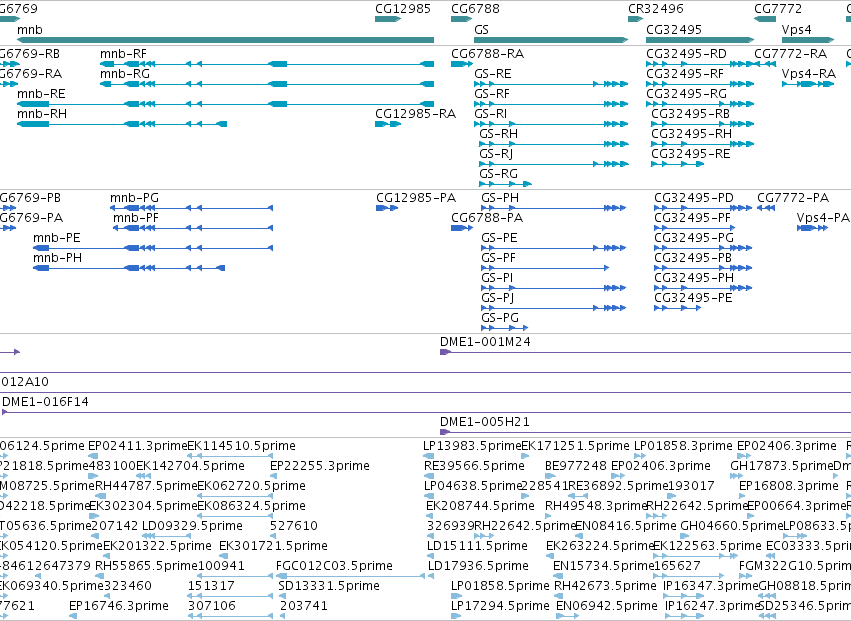Select EST LD17936.5prime
This screenshot has height=621, width=851.
(431, 576)
